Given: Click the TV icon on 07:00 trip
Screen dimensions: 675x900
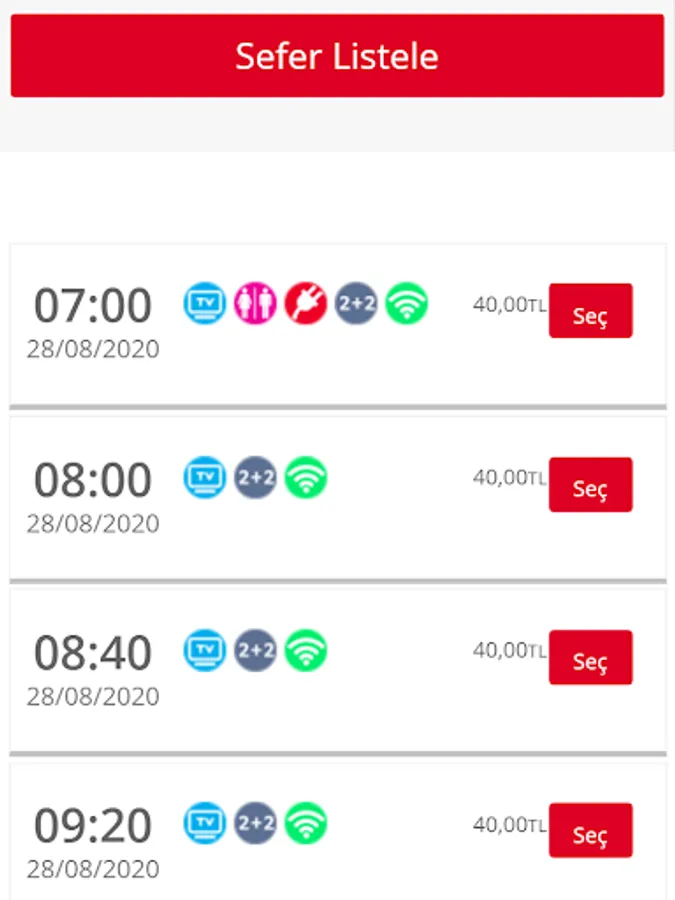Looking at the screenshot, I should (x=205, y=303).
